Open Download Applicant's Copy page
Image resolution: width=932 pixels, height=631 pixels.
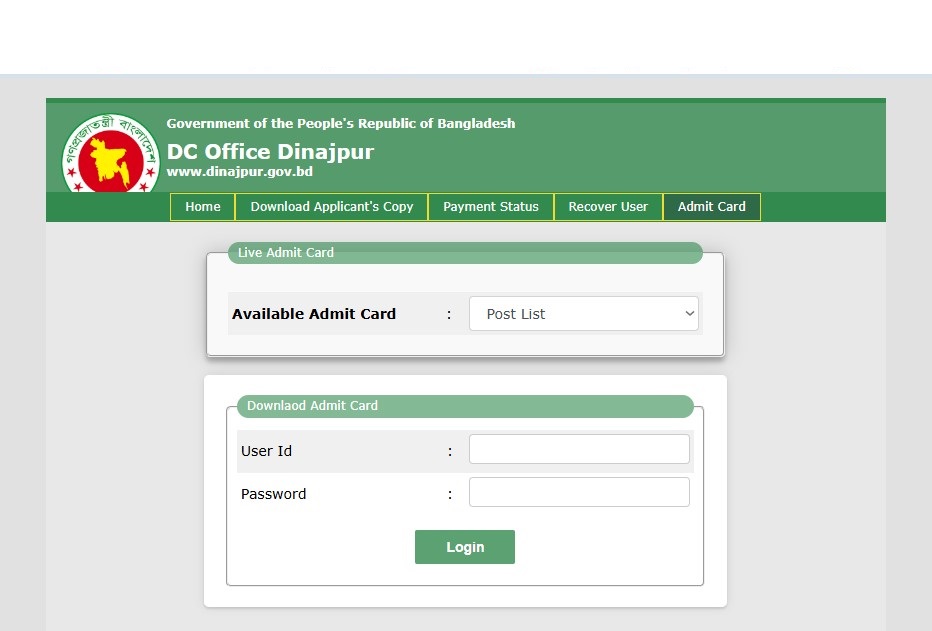tap(332, 207)
